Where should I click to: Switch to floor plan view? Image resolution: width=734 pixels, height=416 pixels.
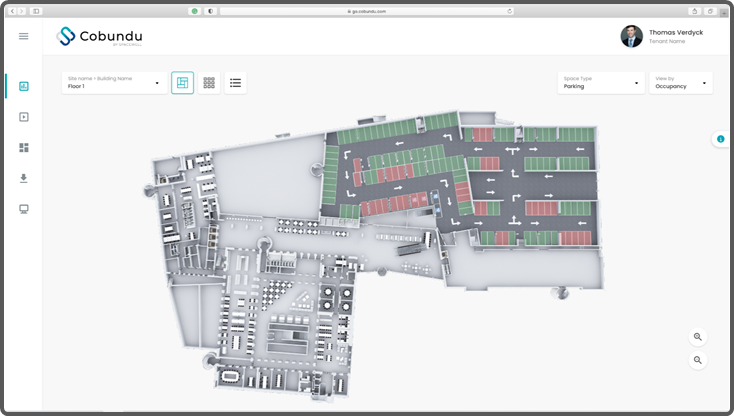tap(183, 83)
